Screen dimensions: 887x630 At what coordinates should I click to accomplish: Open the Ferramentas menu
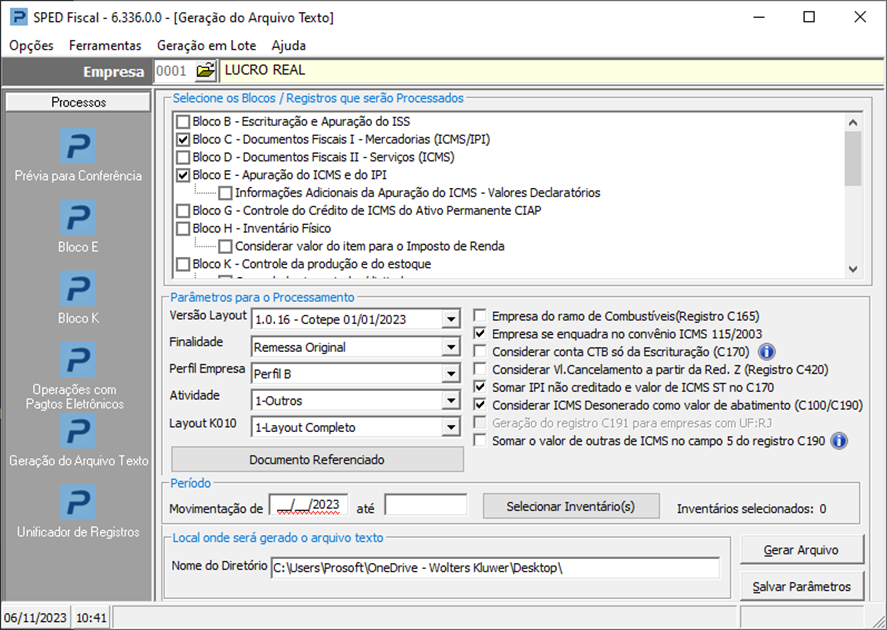pos(105,45)
